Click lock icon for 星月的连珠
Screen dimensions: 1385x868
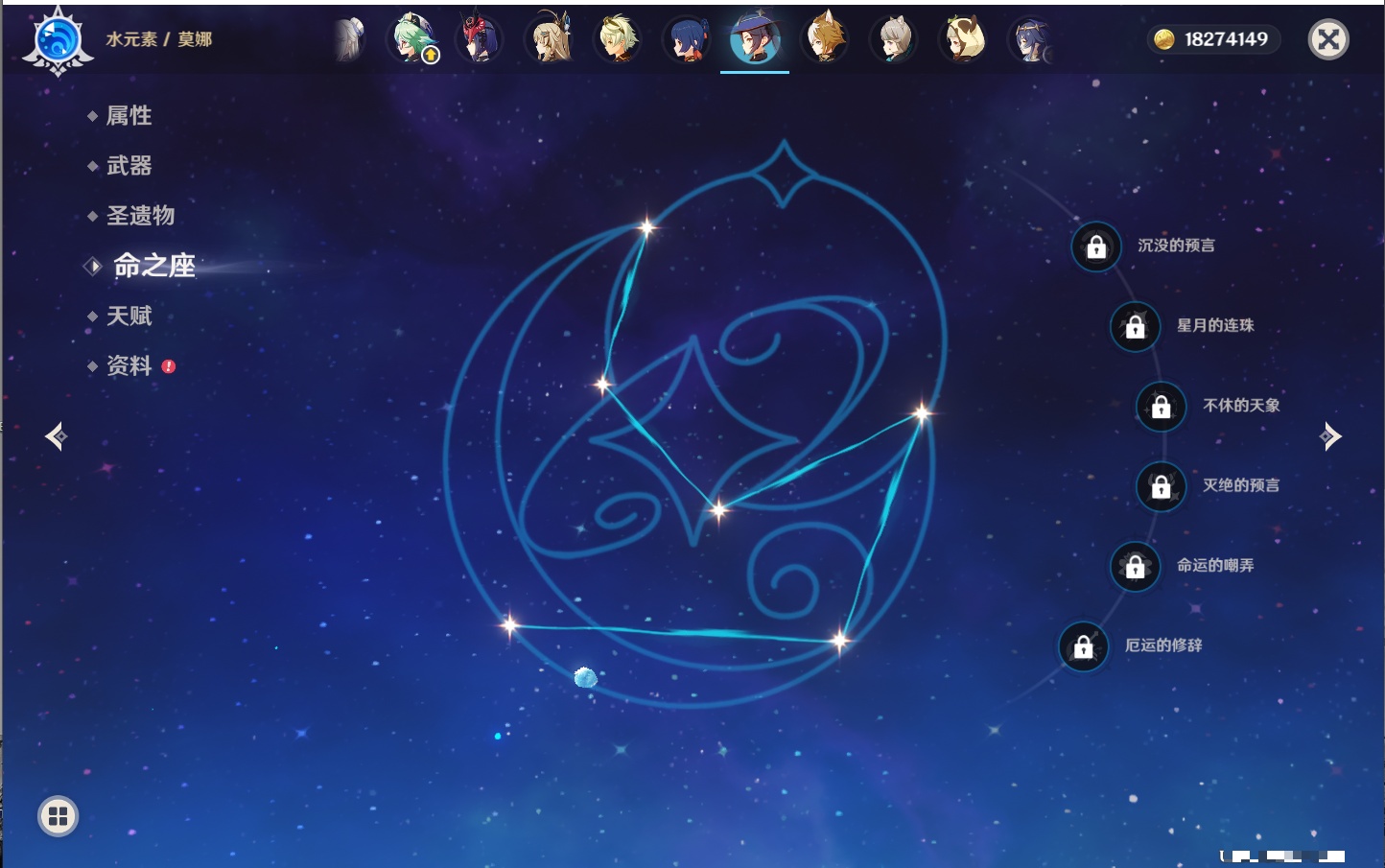[1136, 327]
